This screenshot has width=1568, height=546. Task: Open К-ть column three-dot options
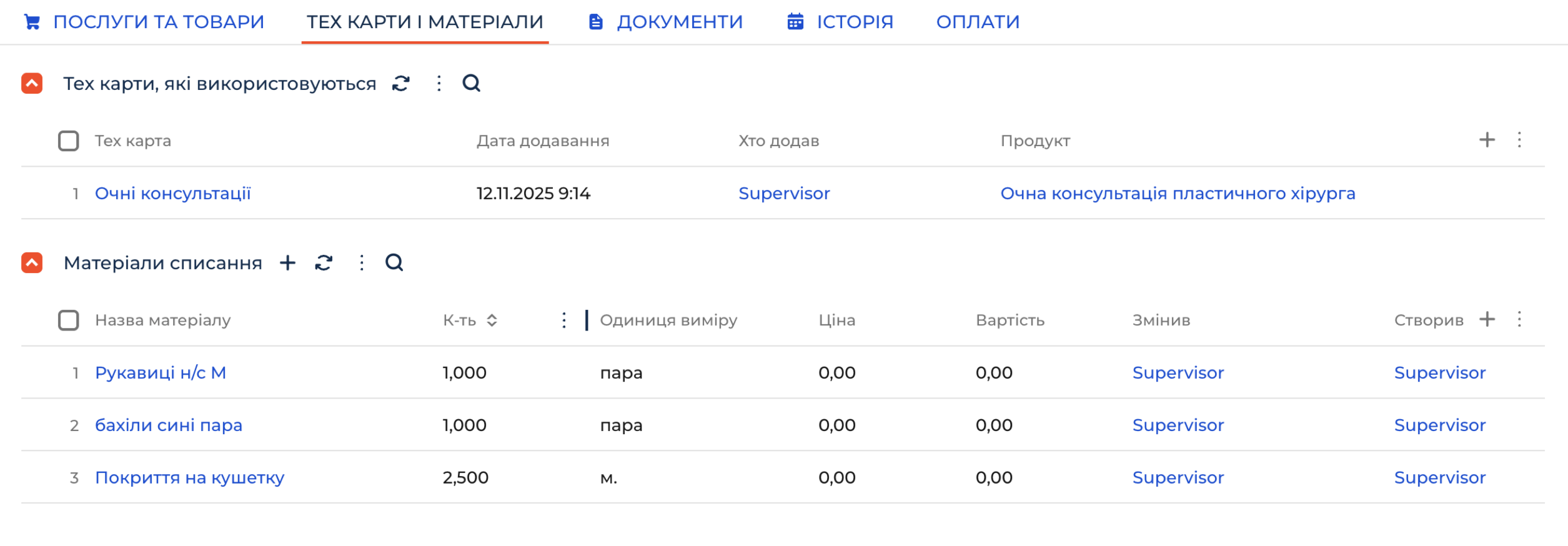563,320
